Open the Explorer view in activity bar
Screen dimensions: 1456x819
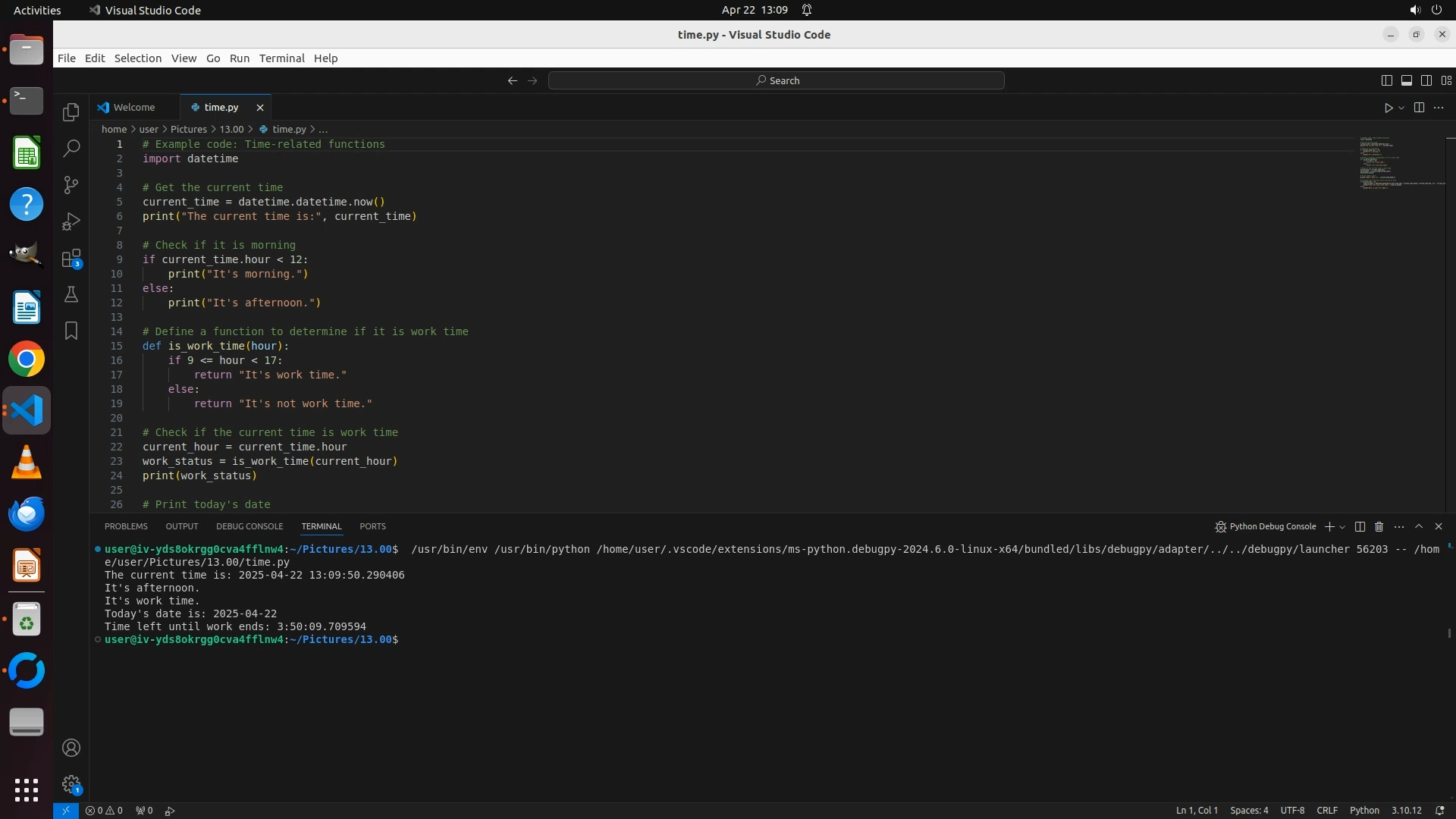coord(71,112)
